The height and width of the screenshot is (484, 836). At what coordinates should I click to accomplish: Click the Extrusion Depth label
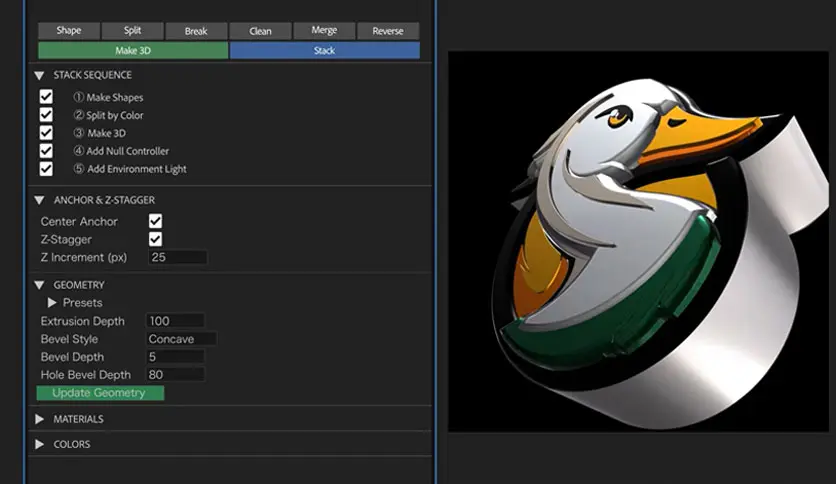pyautogui.click(x=83, y=321)
